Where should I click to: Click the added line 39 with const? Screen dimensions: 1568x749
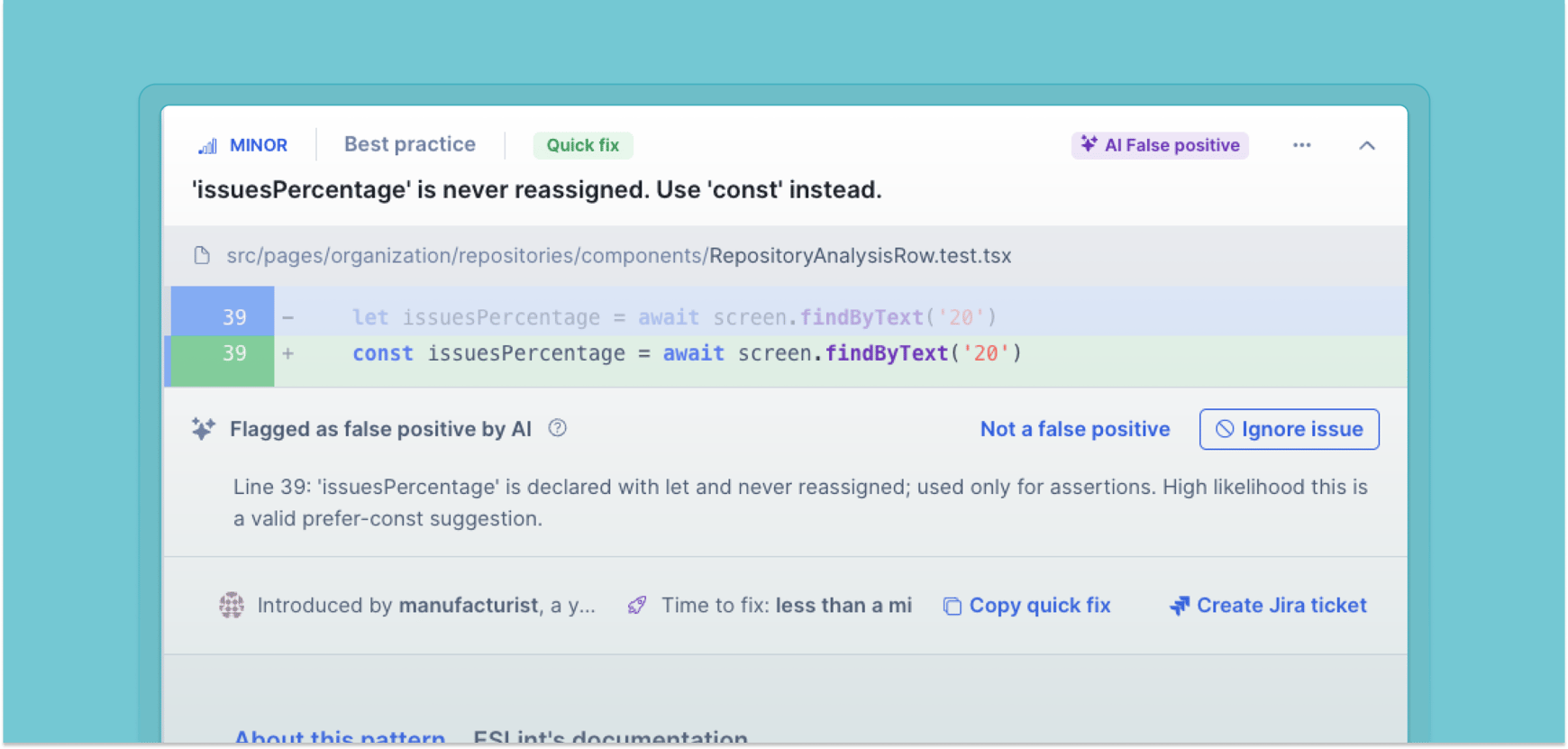pyautogui.click(x=686, y=353)
